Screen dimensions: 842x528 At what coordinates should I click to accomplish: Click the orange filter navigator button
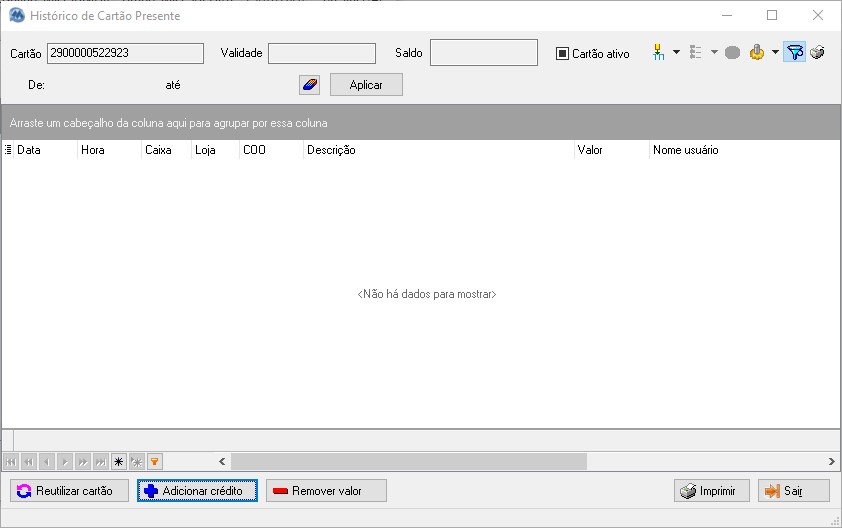point(155,461)
